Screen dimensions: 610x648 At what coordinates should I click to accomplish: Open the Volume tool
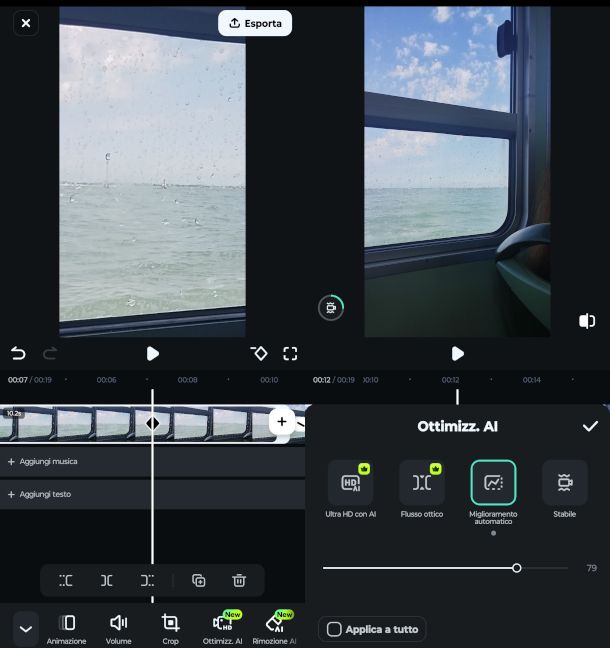[119, 629]
